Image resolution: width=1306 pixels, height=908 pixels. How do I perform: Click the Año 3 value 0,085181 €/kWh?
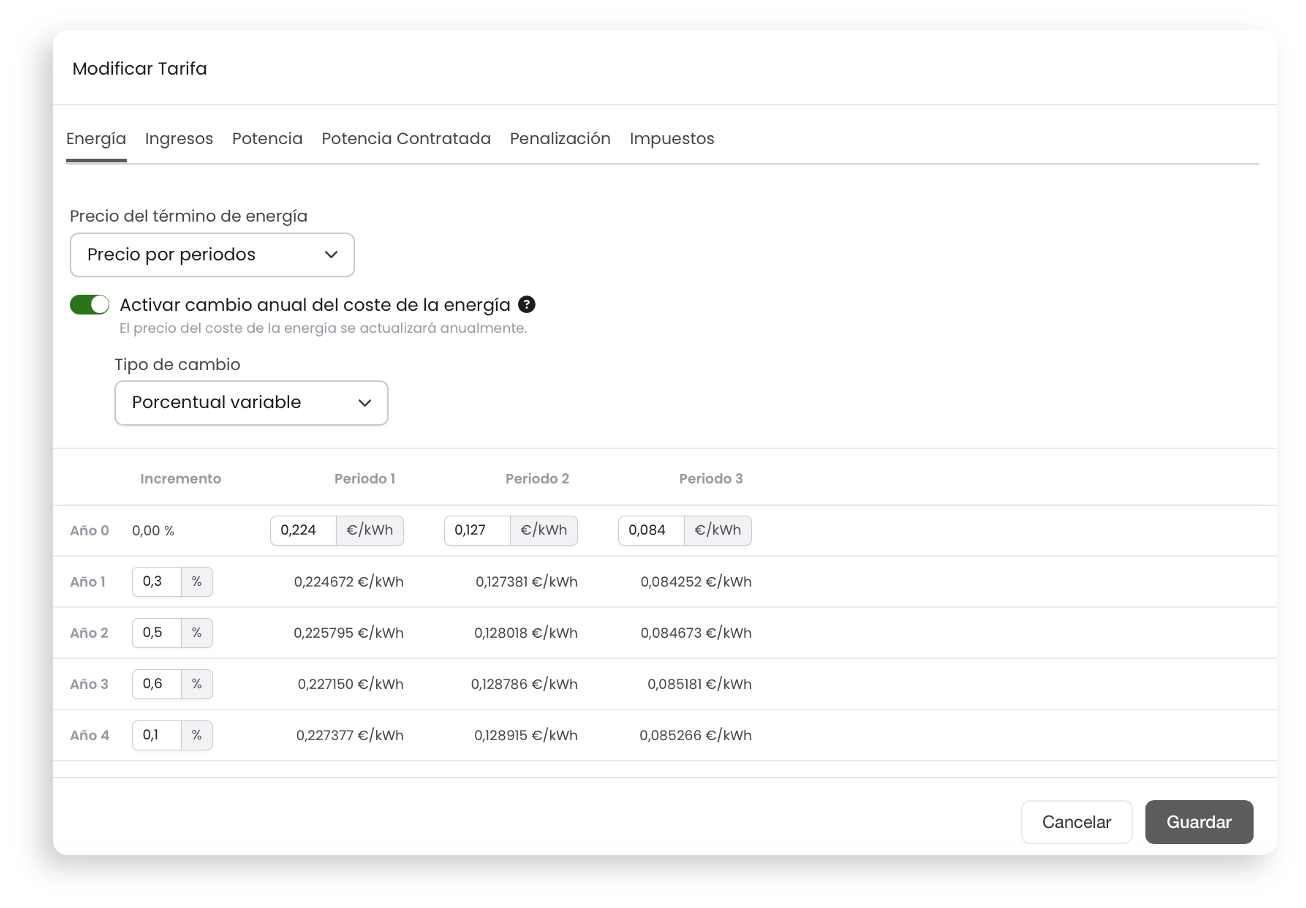tap(699, 684)
